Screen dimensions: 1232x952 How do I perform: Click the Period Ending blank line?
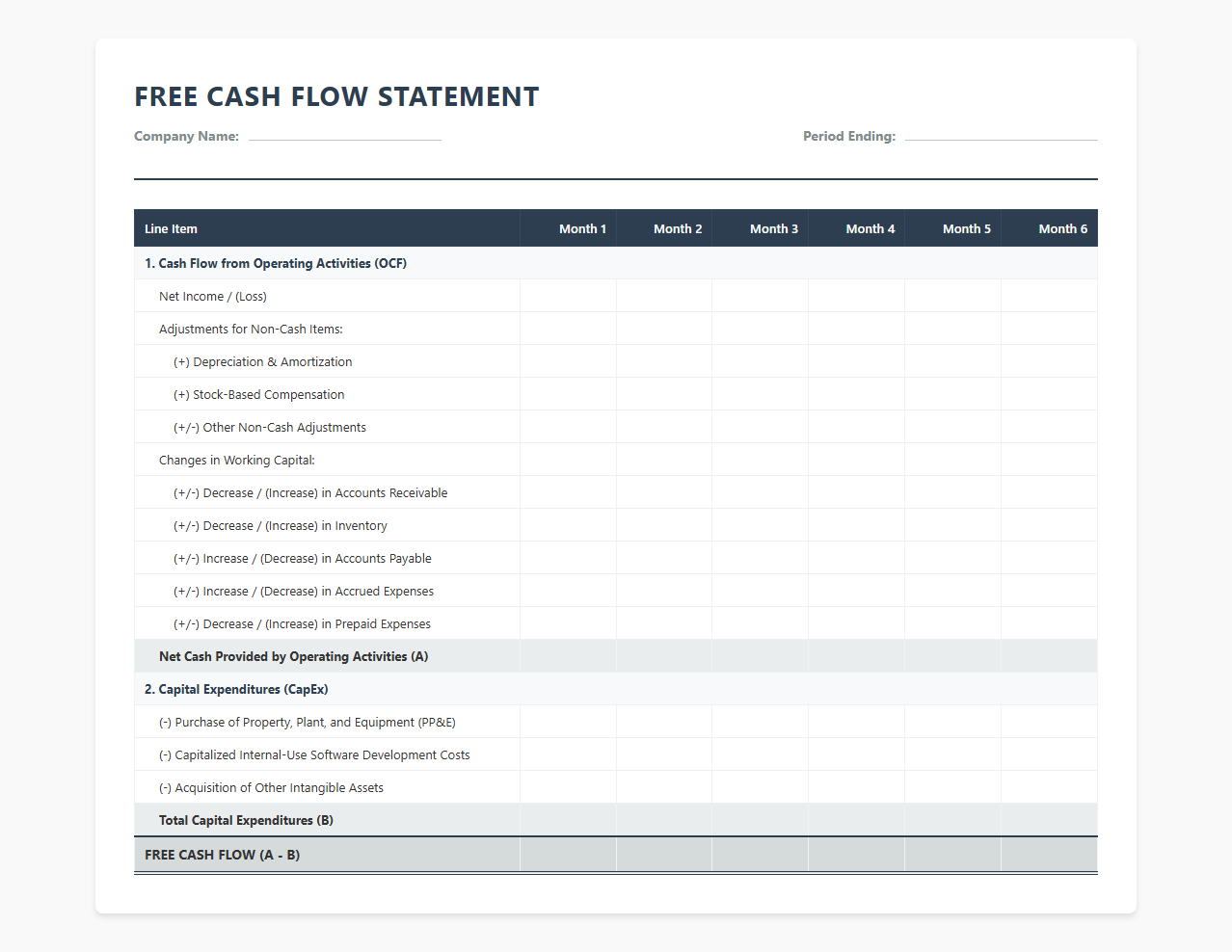(x=1001, y=136)
